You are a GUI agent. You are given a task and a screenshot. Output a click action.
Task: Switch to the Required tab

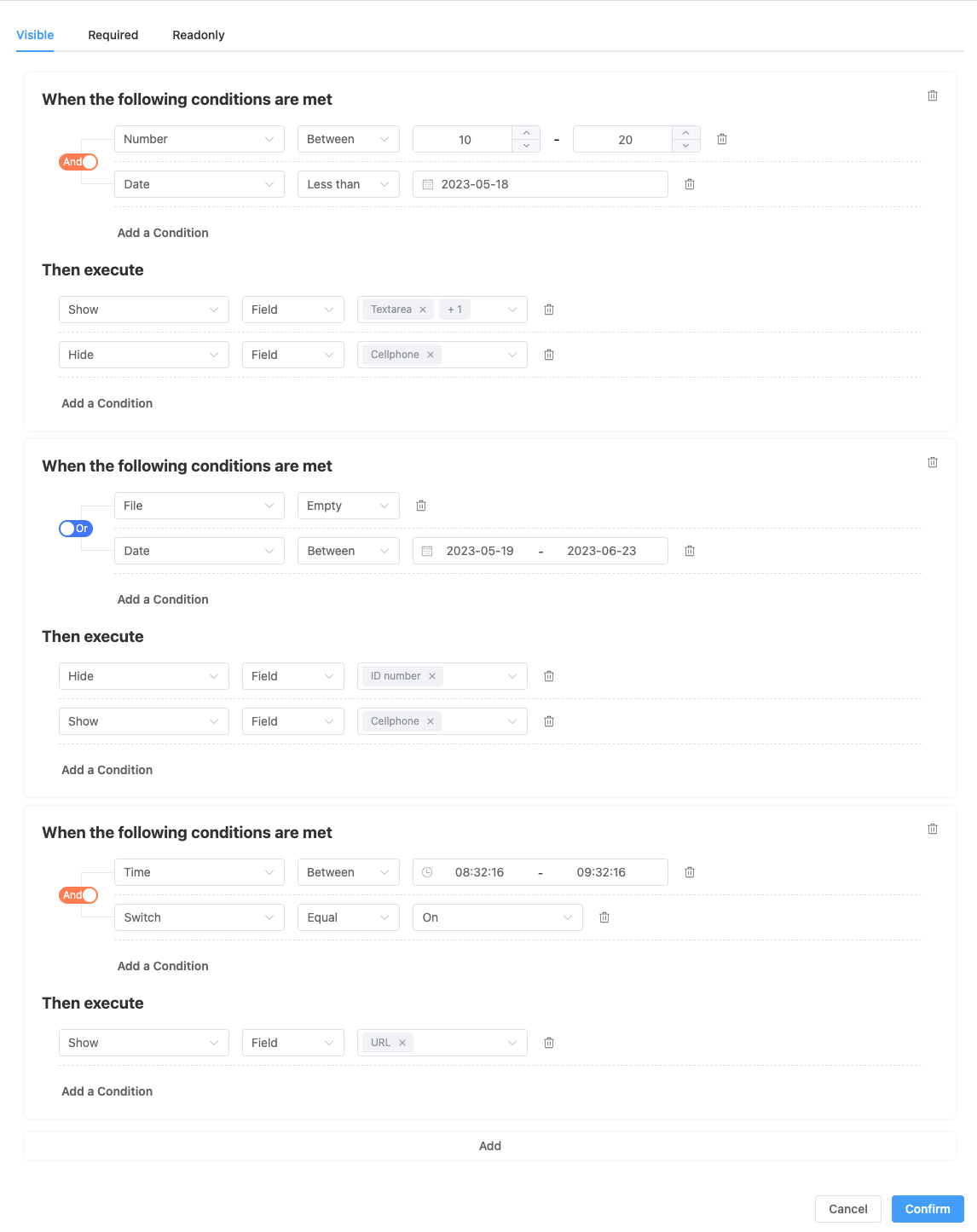click(112, 35)
